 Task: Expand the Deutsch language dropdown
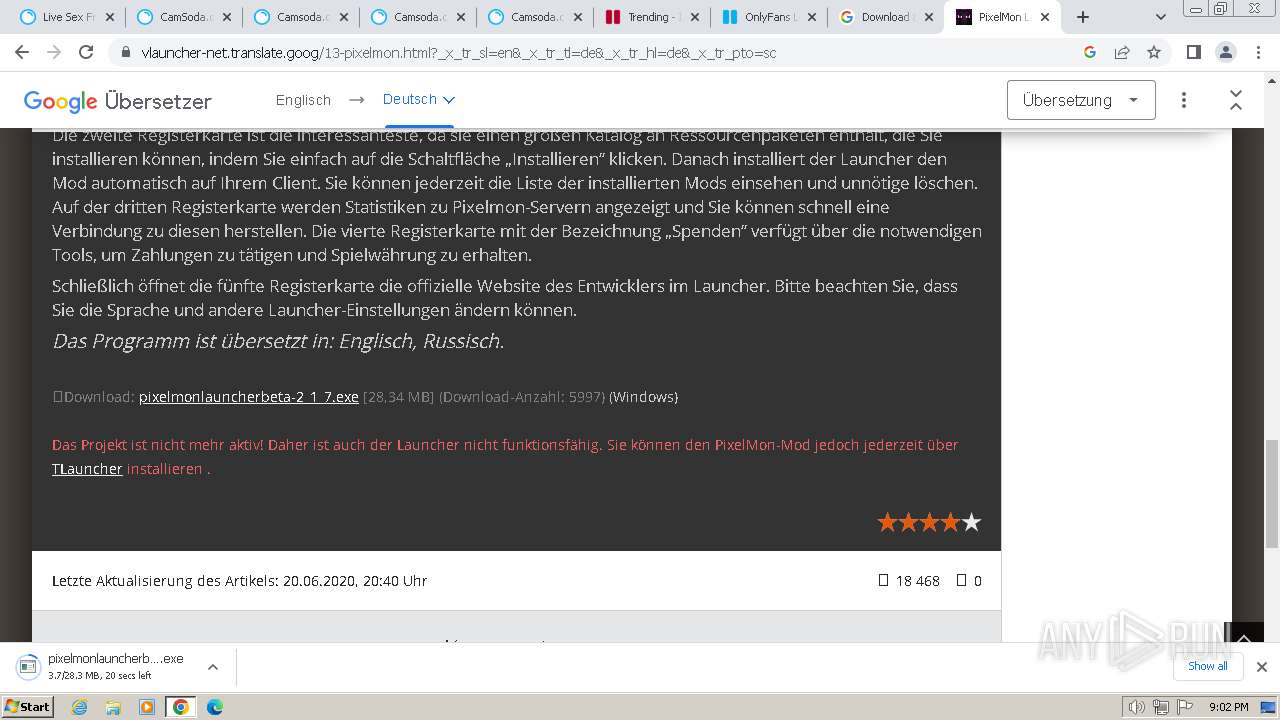click(419, 99)
